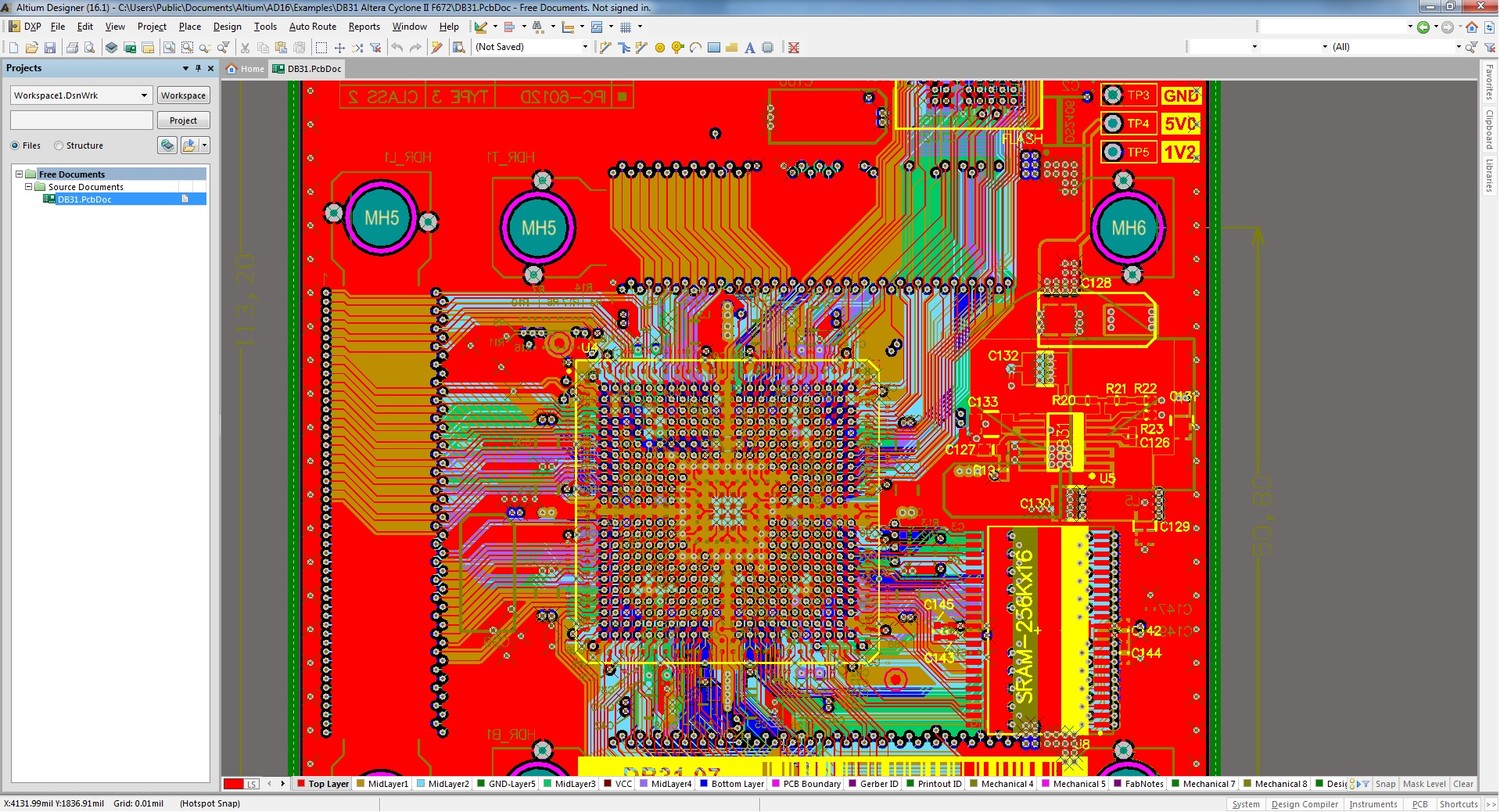Select the place component tool
This screenshot has height=812, width=1500.
pos(768,47)
